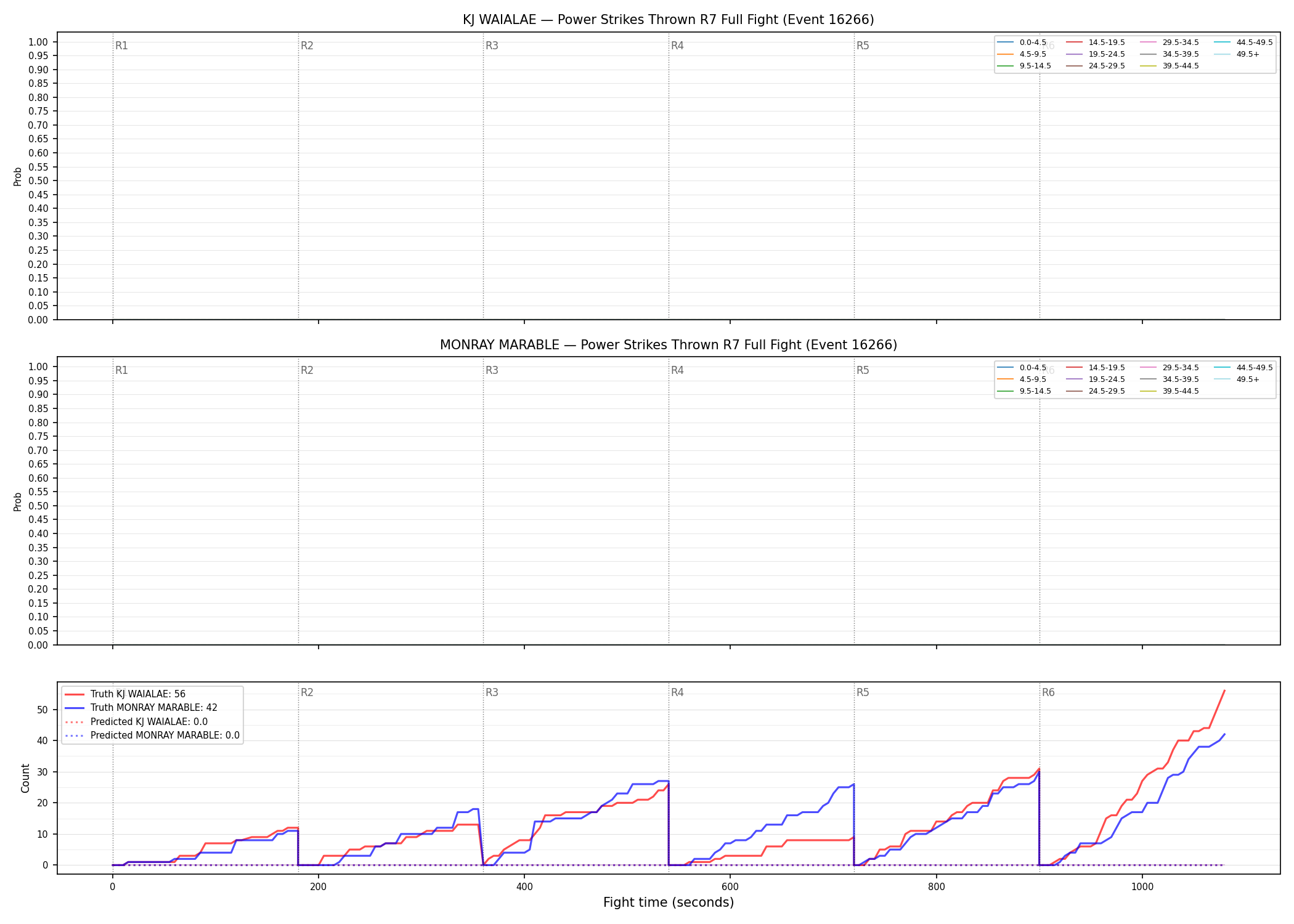
Task: Pick the 14.5-19.5 legend entry in MONRAY MARABLE chart
Action: pos(1096,368)
